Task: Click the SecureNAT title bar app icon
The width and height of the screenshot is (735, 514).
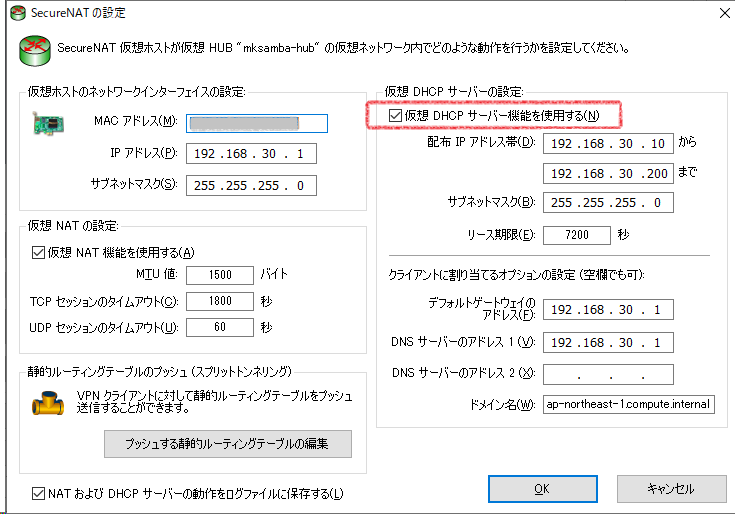Action: (18, 13)
